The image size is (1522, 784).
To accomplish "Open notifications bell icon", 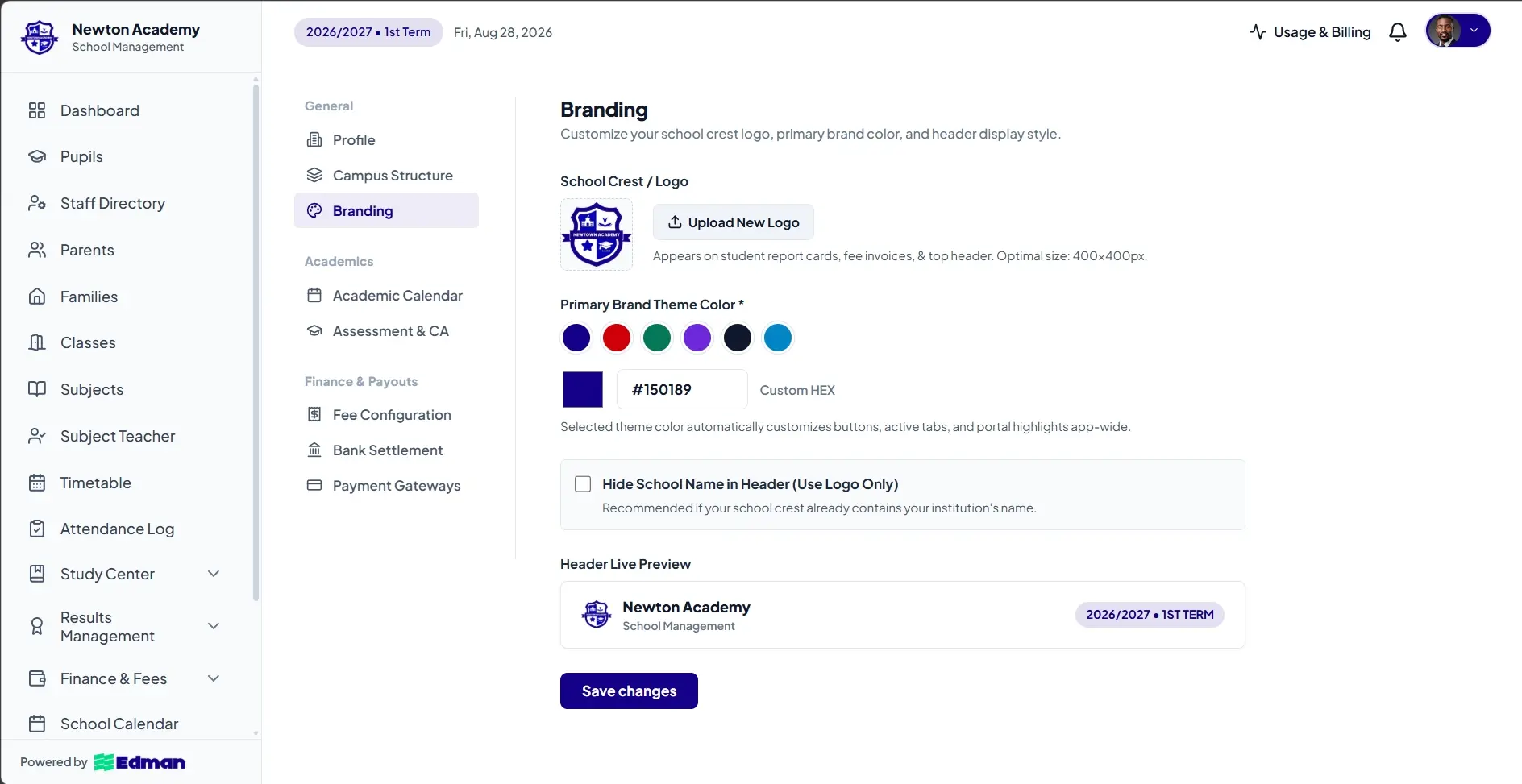I will (1398, 32).
